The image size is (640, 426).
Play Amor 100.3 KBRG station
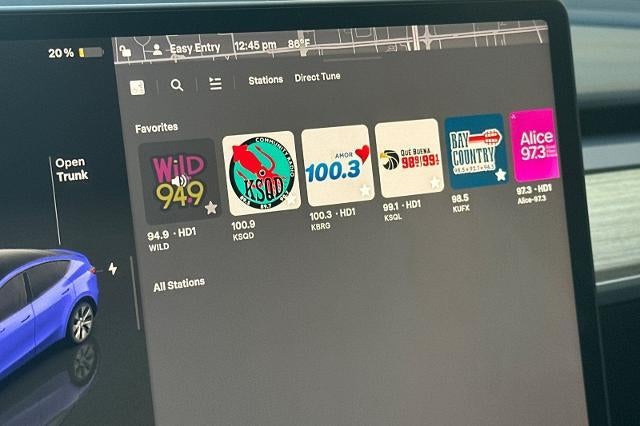(x=338, y=165)
